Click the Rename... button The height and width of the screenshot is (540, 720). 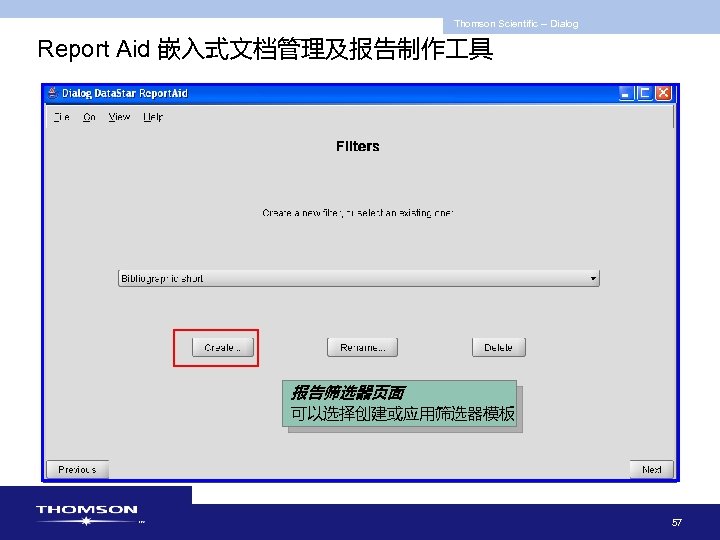click(x=362, y=348)
